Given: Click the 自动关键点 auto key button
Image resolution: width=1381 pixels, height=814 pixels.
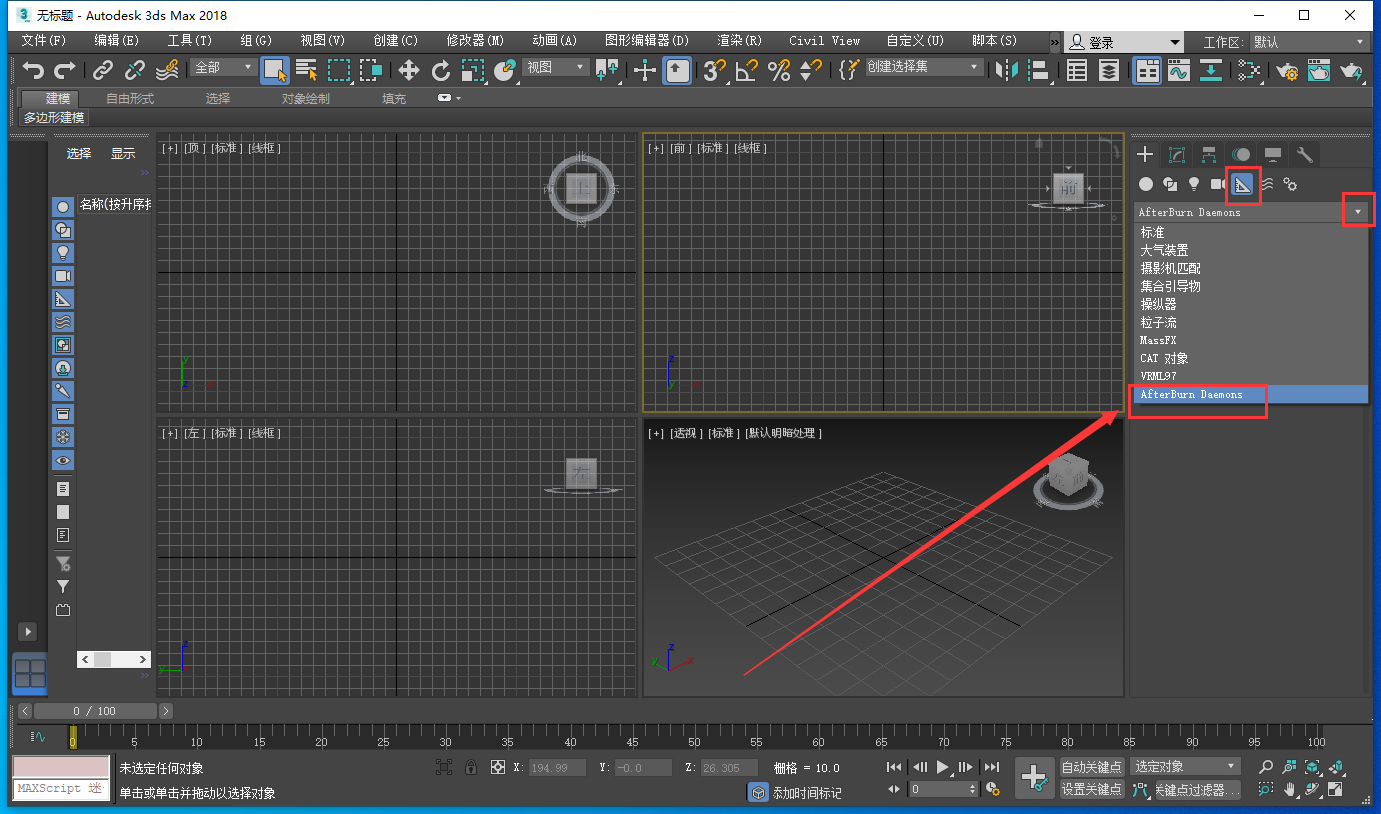Looking at the screenshot, I should [1092, 767].
